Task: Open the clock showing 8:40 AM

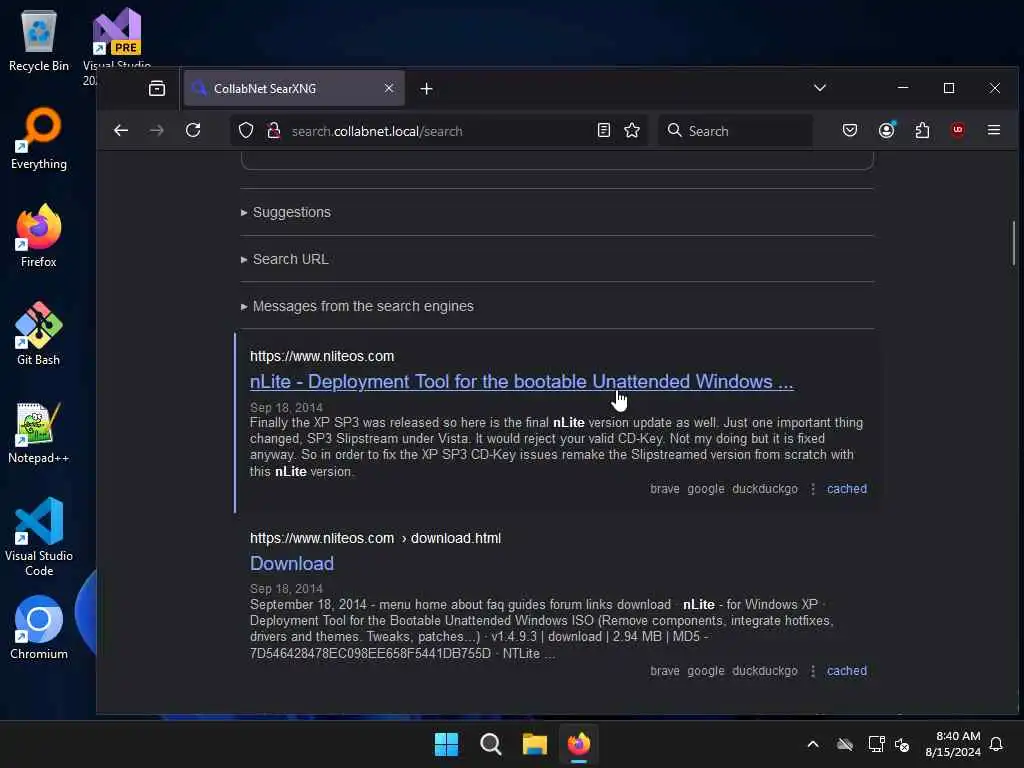Action: coord(953,744)
